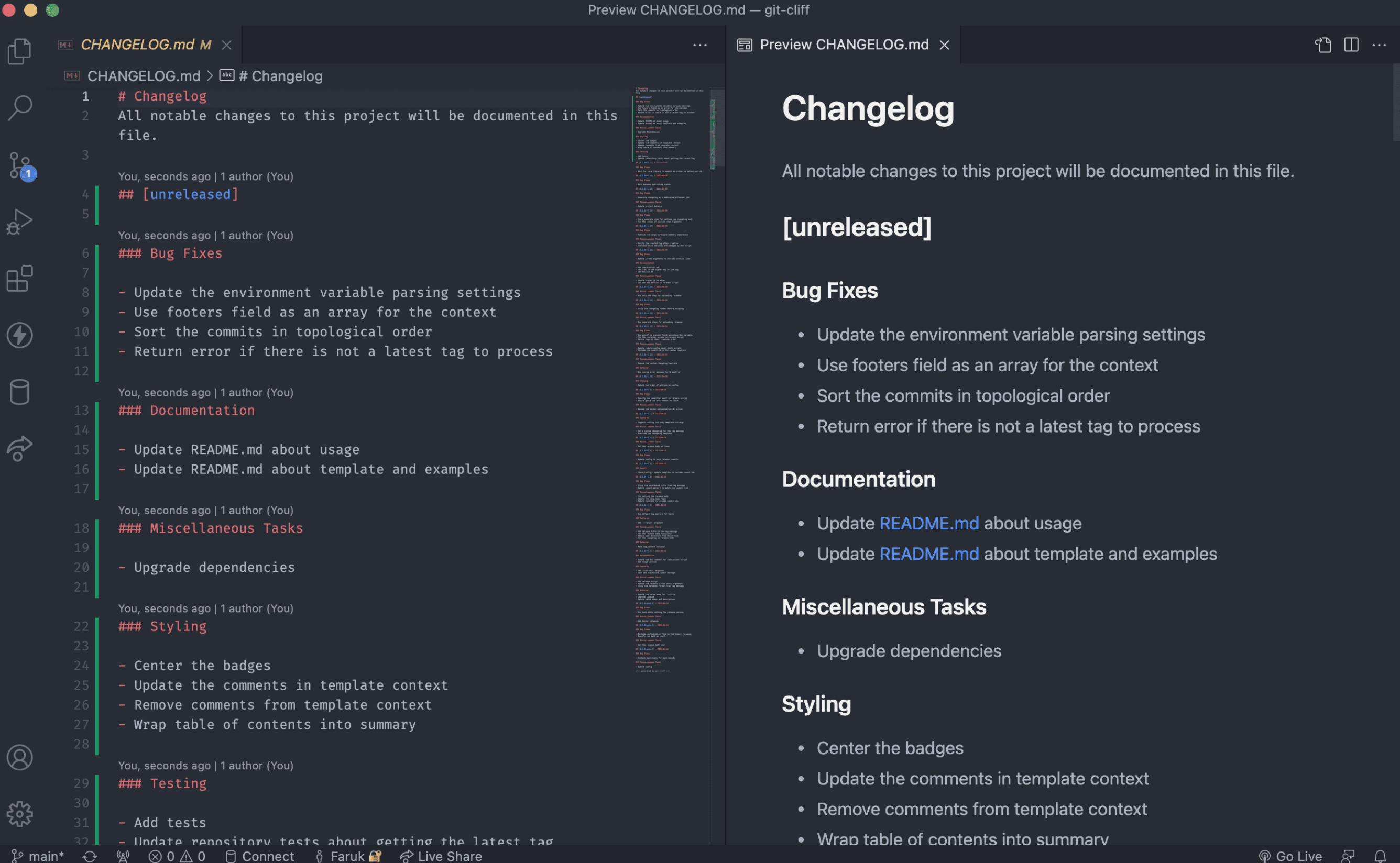Open the Manage gear settings icon

click(20, 814)
